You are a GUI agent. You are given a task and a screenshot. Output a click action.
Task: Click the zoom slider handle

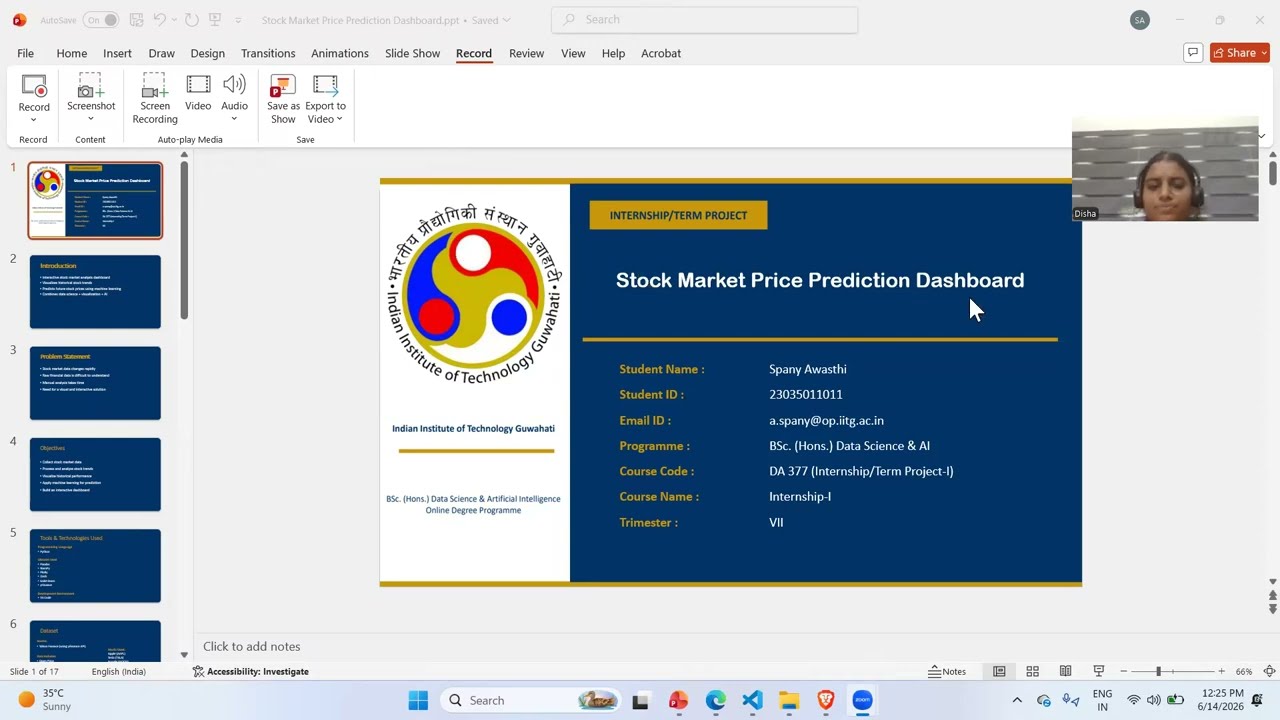click(1158, 672)
